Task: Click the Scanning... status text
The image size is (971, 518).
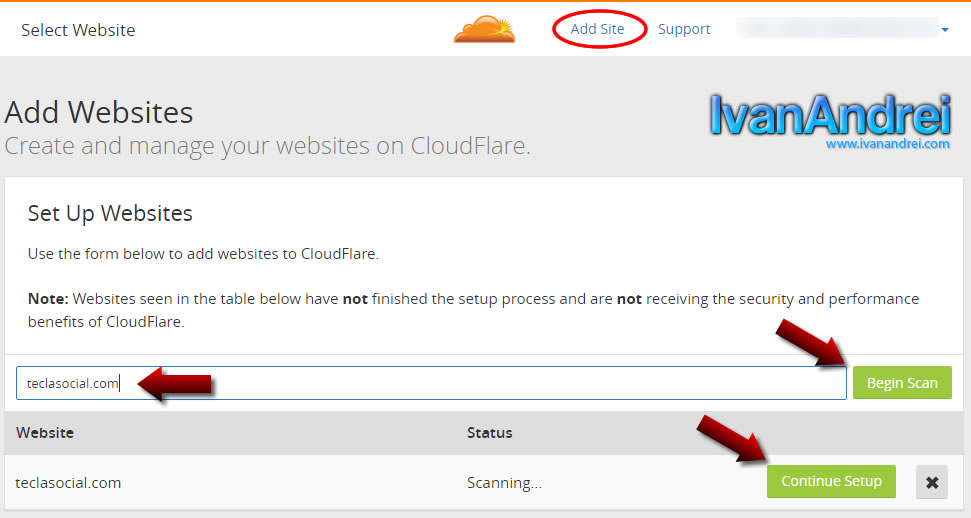Action: [x=504, y=482]
